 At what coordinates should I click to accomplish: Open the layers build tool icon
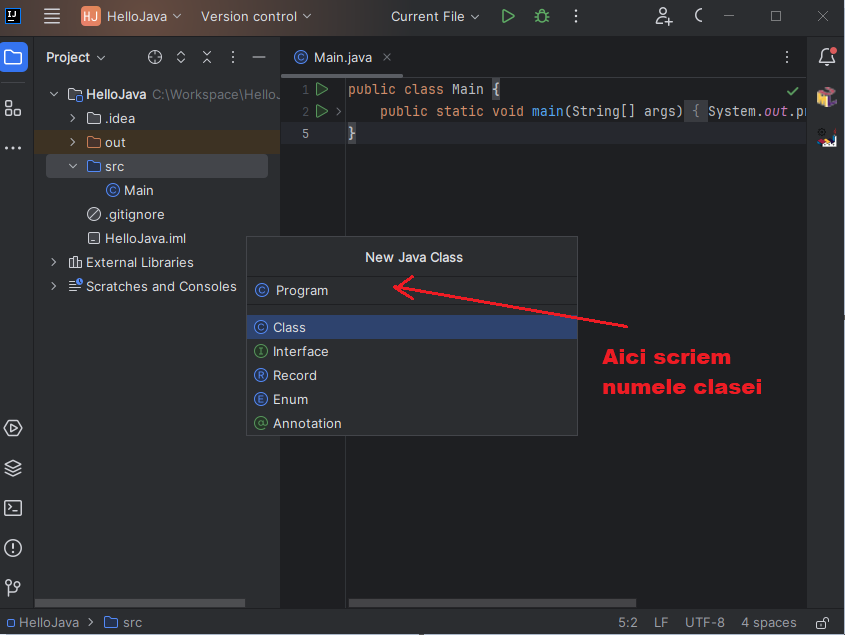[13, 468]
